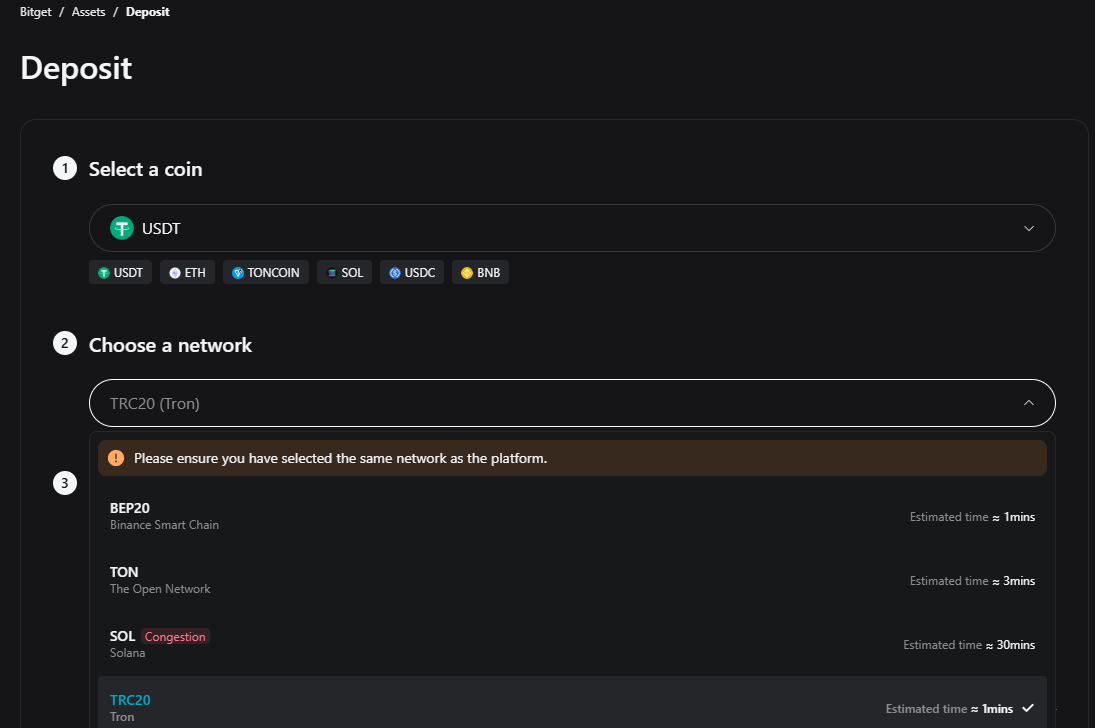Click the orange warning icon in notice
The image size is (1095, 728).
click(116, 458)
